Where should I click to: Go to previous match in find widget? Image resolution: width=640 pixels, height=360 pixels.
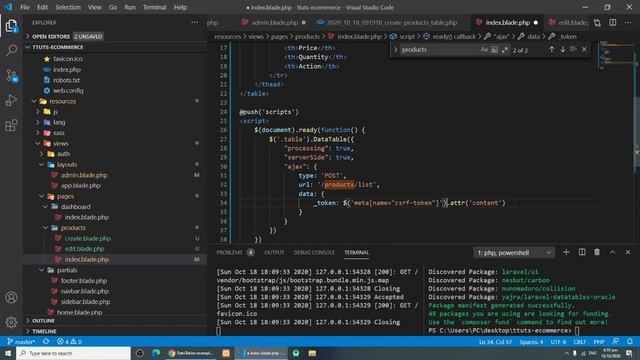coord(551,49)
